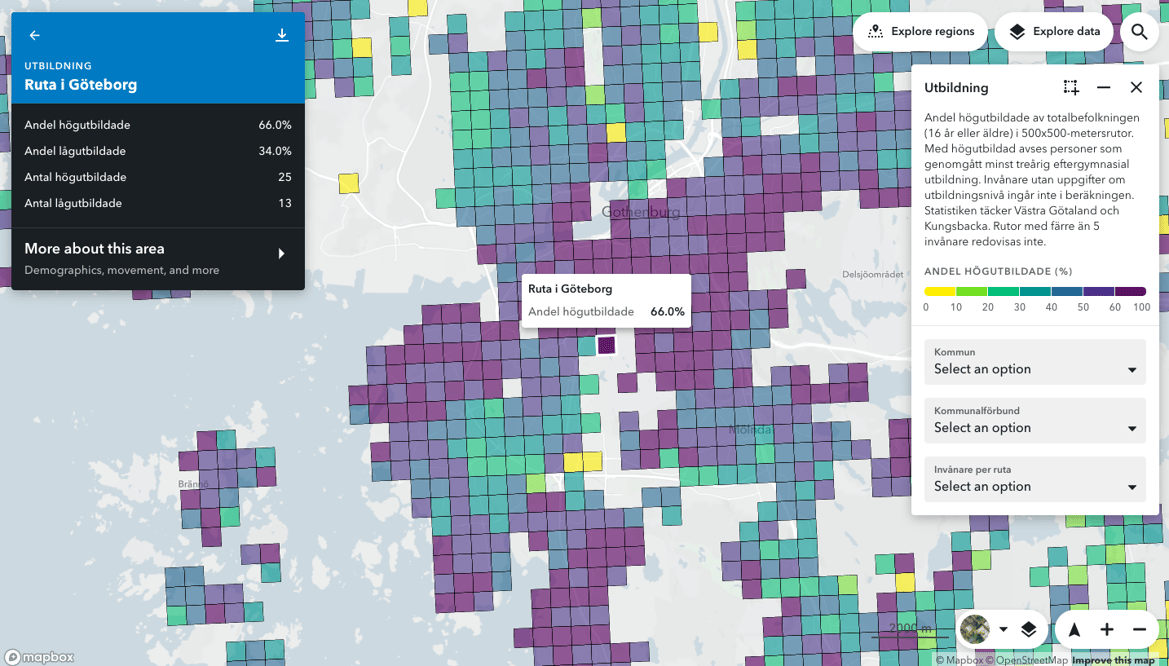Open the map search magnifier
The height and width of the screenshot is (666, 1169).
1139,31
